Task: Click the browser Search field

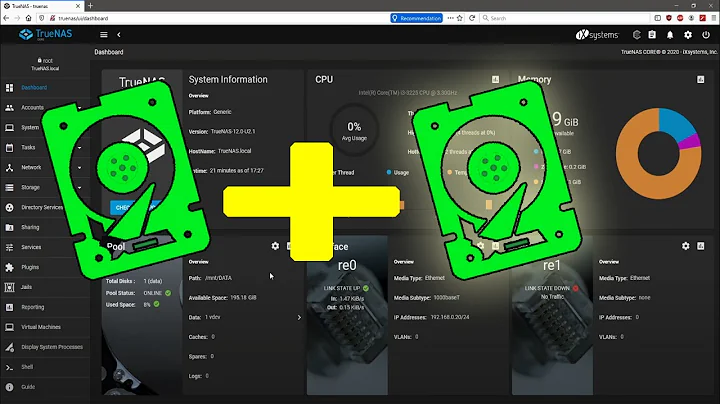Action: [565, 18]
